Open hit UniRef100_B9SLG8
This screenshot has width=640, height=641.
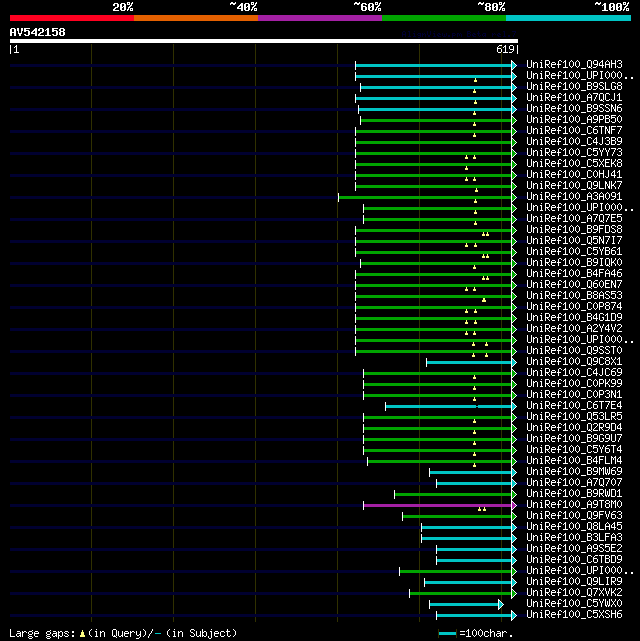point(574,87)
